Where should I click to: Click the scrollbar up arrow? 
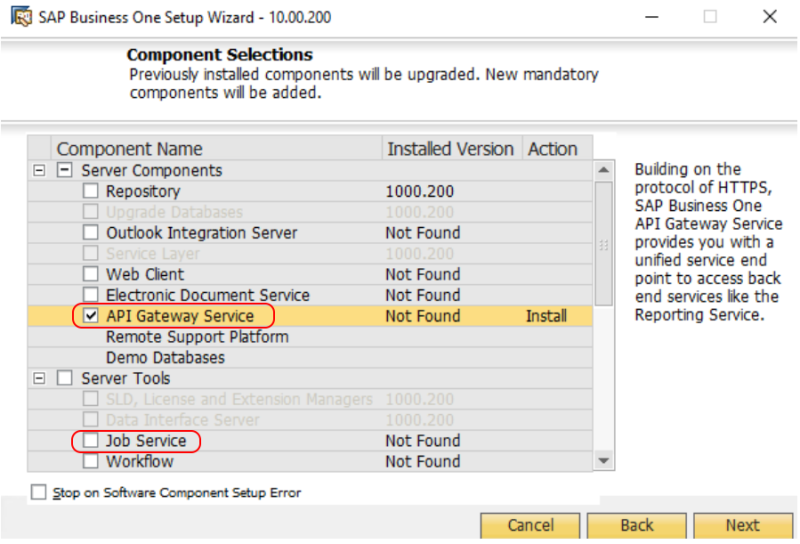[x=604, y=170]
